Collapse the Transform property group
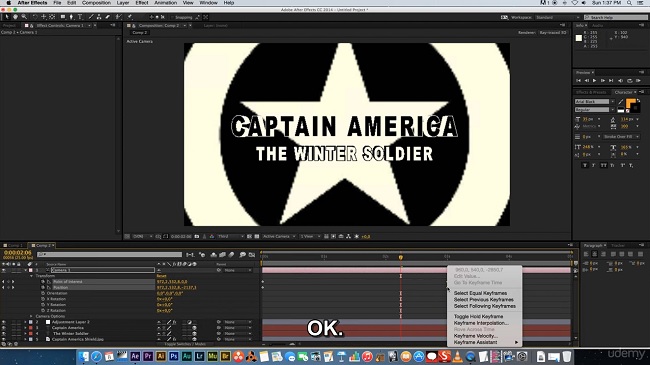The width and height of the screenshot is (650, 365). click(32, 276)
